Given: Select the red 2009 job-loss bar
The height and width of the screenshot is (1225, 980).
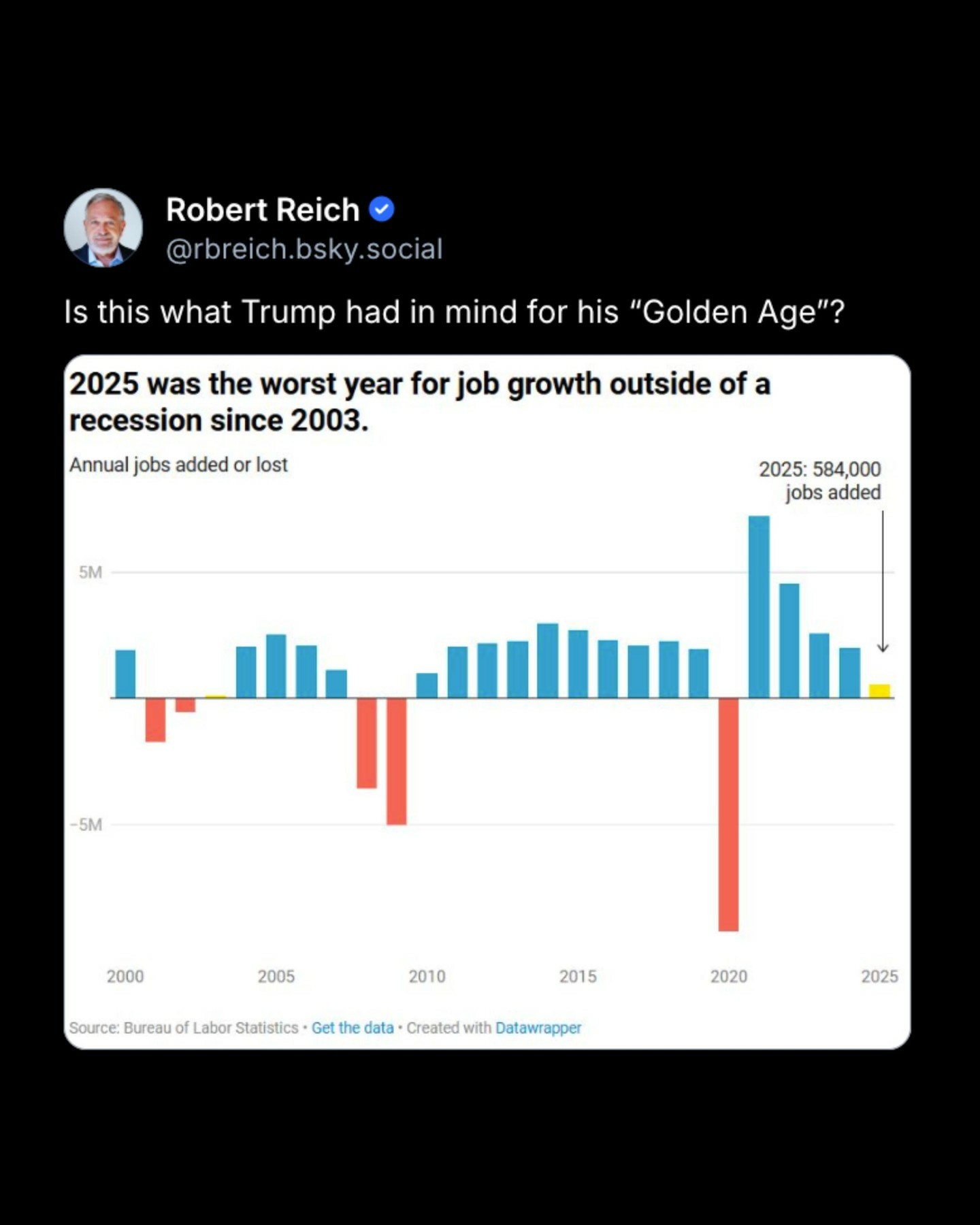Looking at the screenshot, I should coord(397,761).
